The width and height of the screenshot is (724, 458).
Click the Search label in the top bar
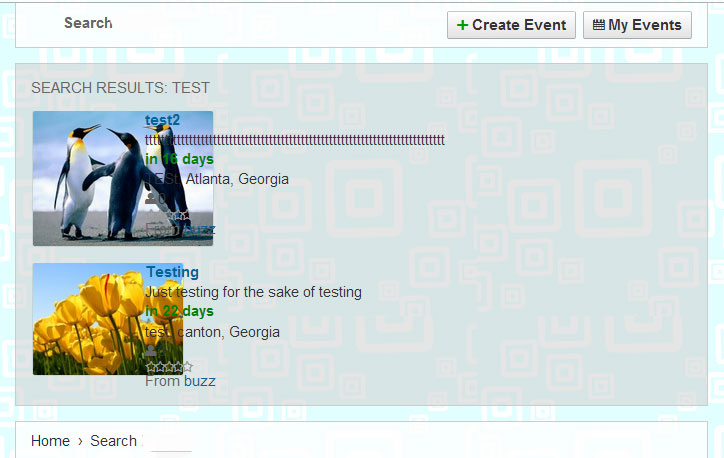[x=88, y=23]
